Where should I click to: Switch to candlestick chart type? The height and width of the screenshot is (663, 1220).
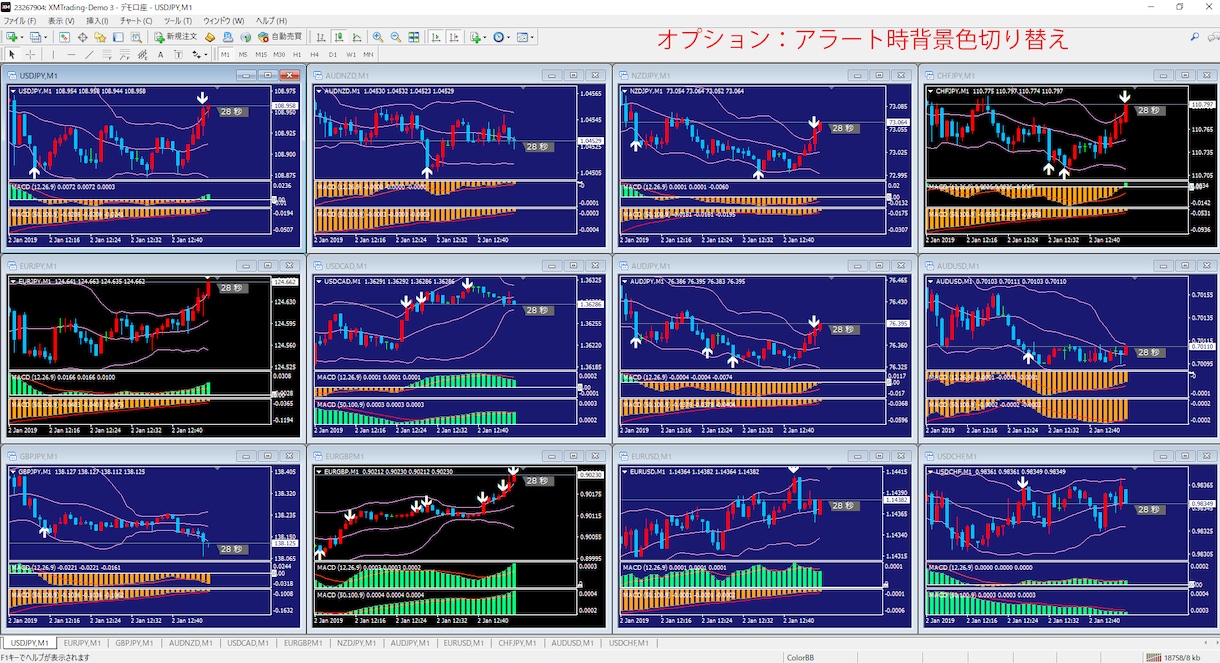coord(340,37)
